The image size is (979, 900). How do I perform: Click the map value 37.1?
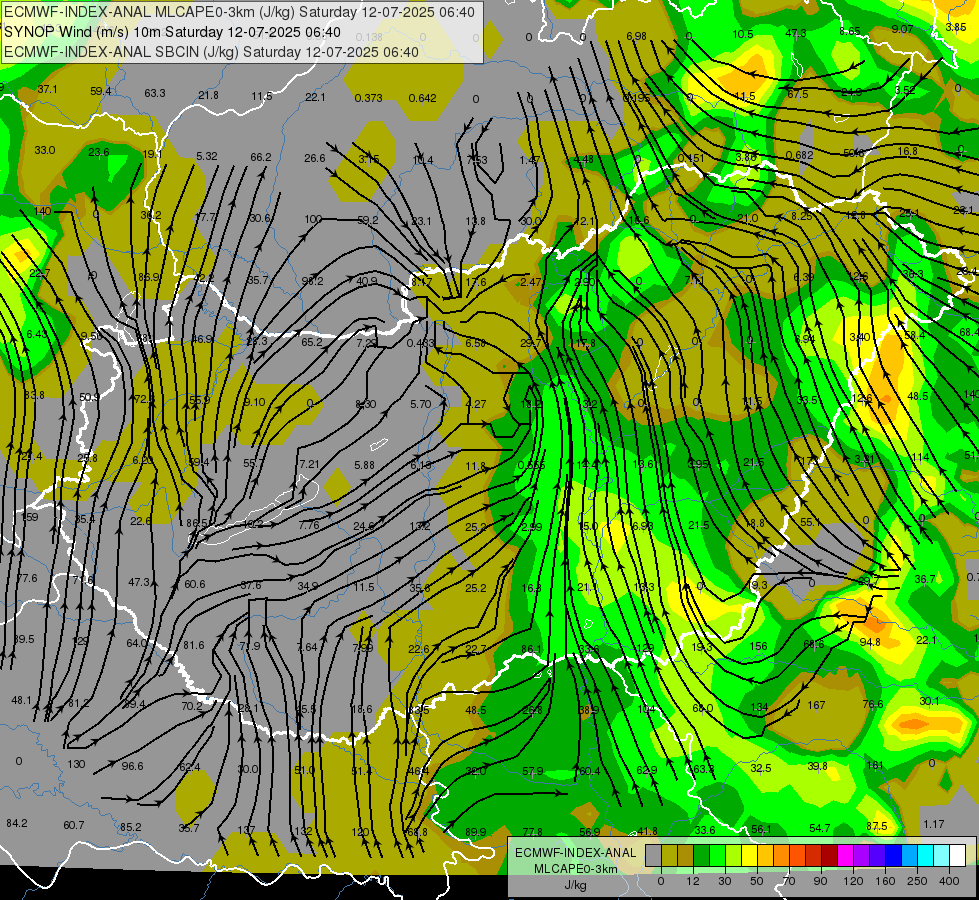(x=47, y=89)
